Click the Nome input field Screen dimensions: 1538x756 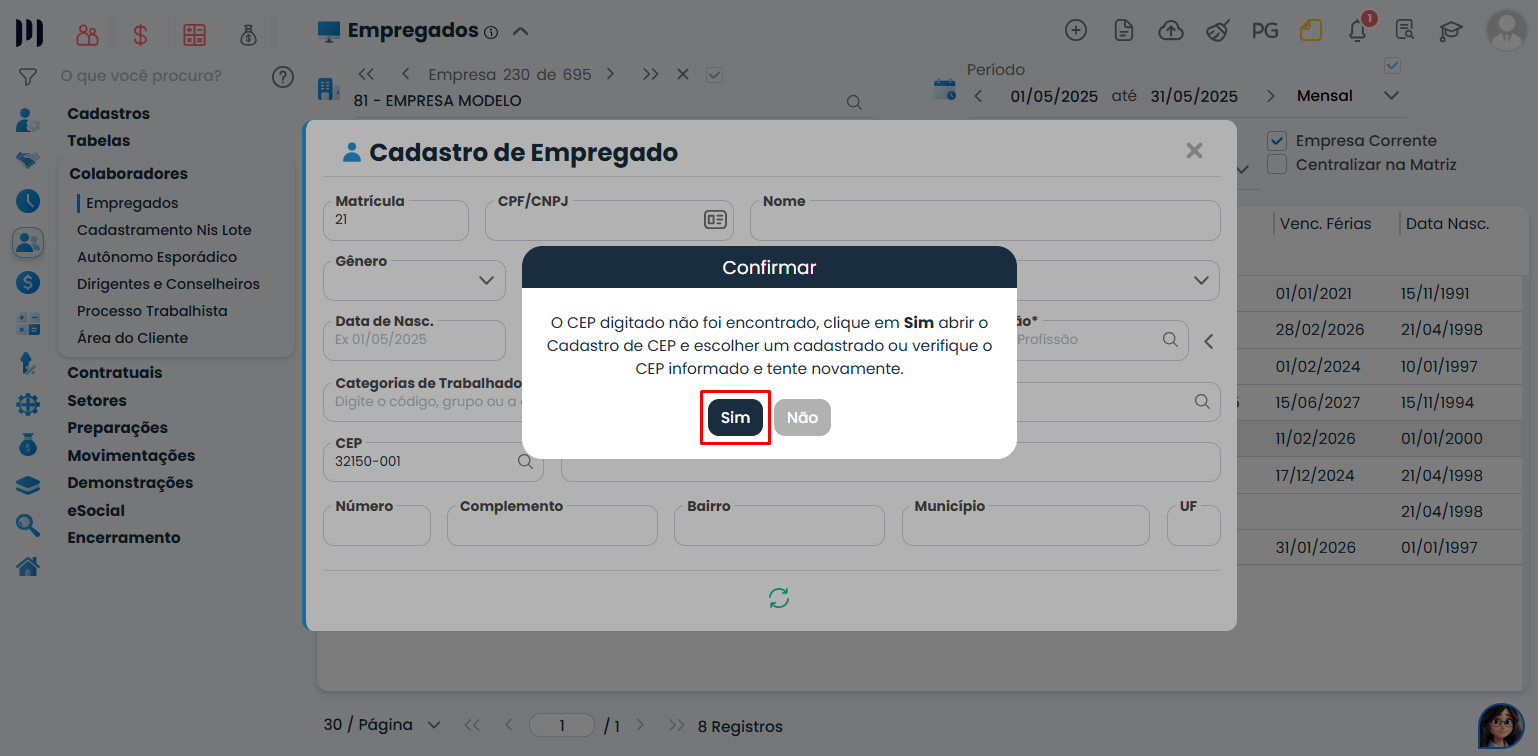[x=985, y=220]
